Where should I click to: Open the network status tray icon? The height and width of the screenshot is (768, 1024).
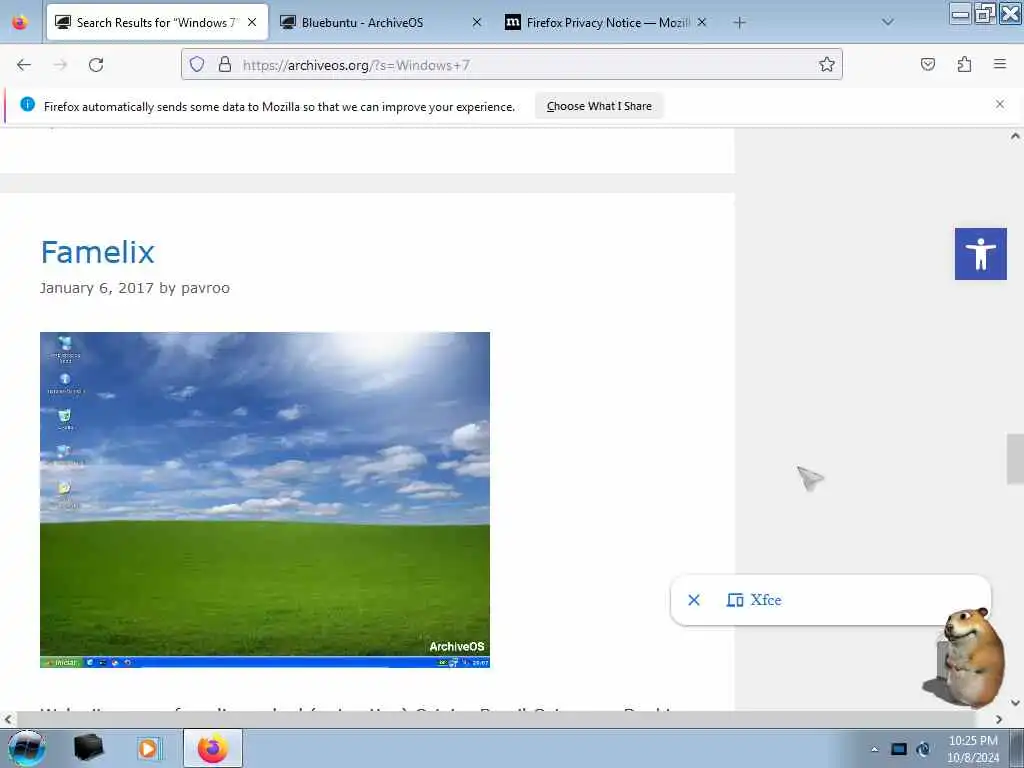point(923,749)
